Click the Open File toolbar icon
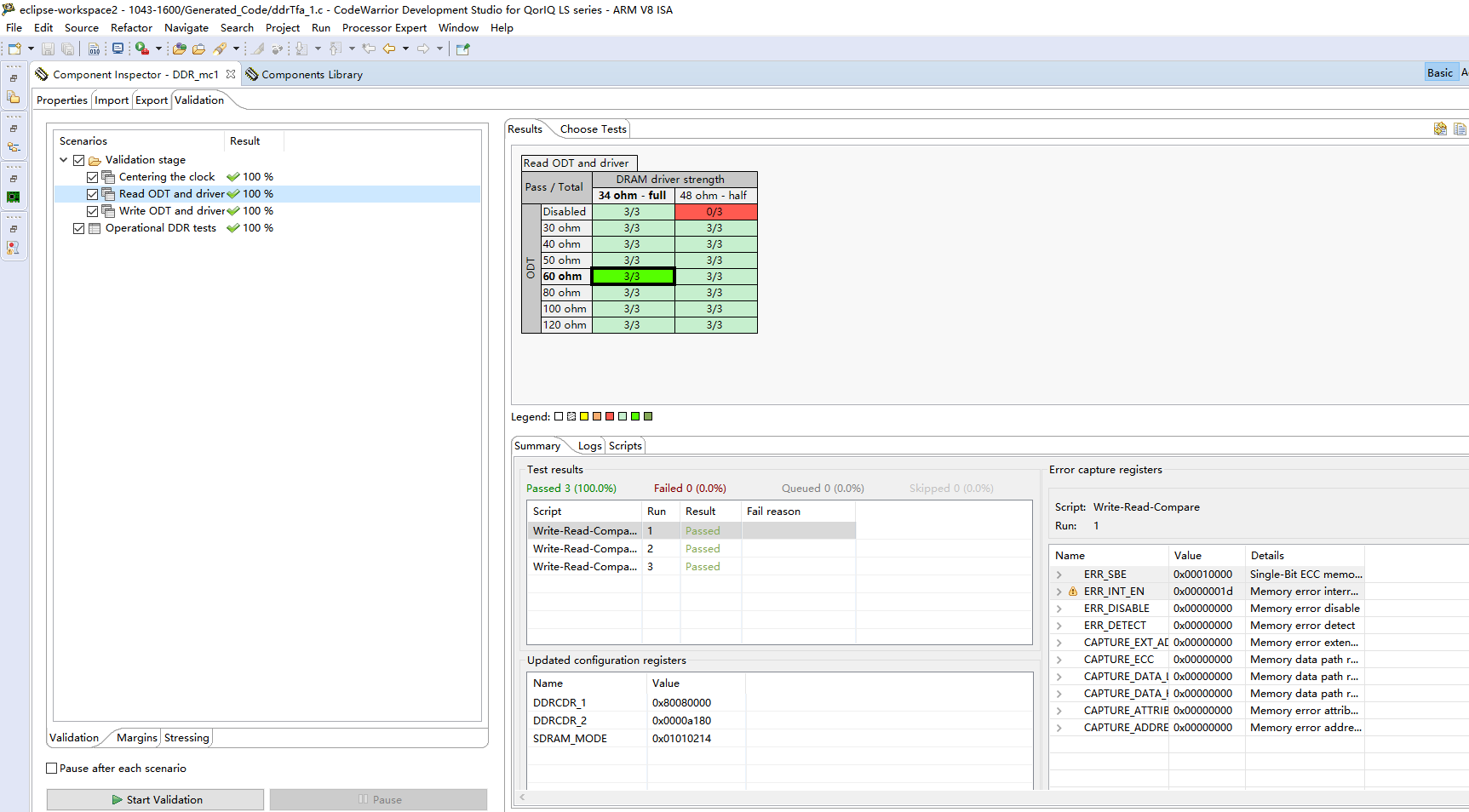This screenshot has height=812, width=1469. click(x=198, y=49)
